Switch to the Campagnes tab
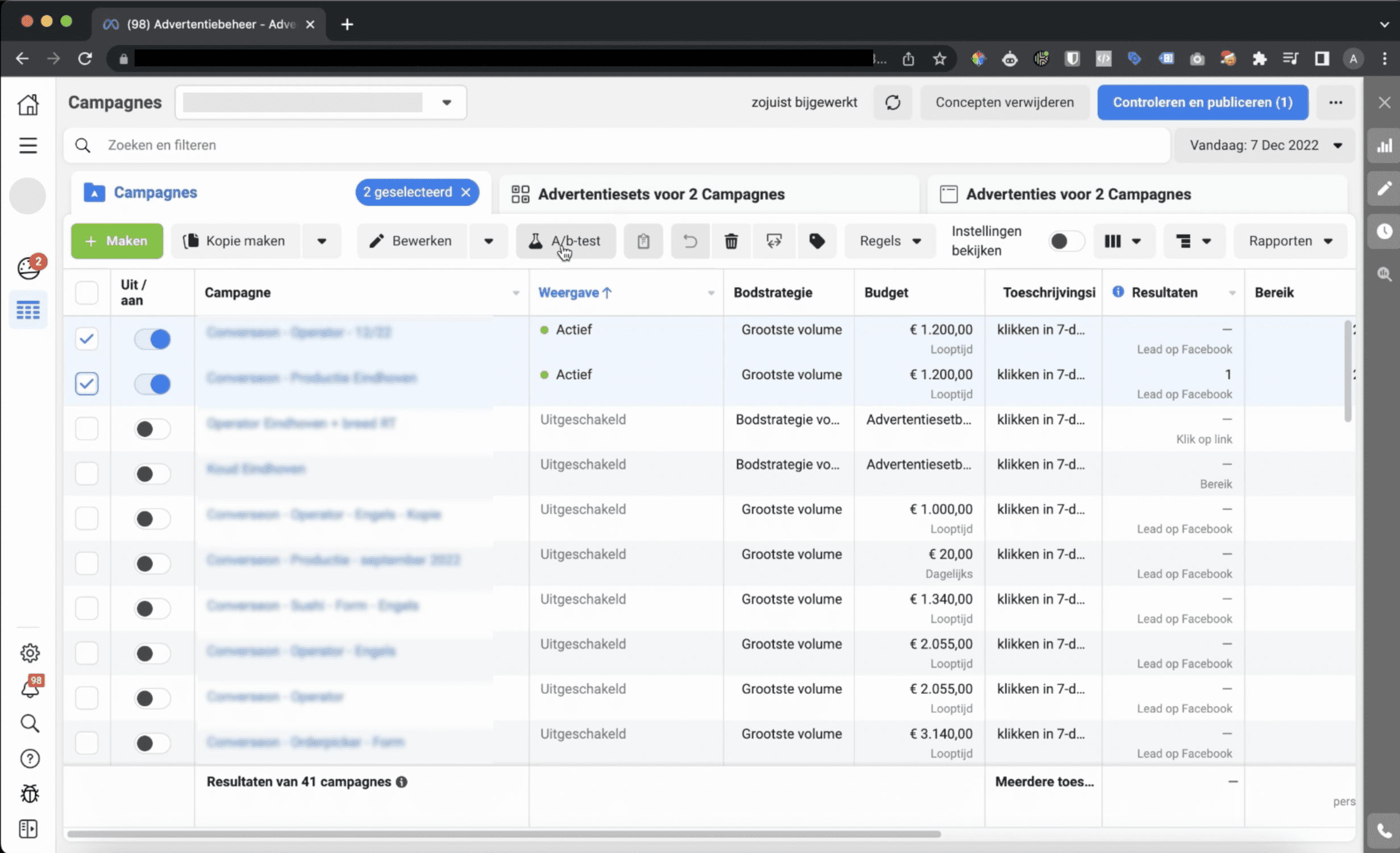 tap(155, 193)
